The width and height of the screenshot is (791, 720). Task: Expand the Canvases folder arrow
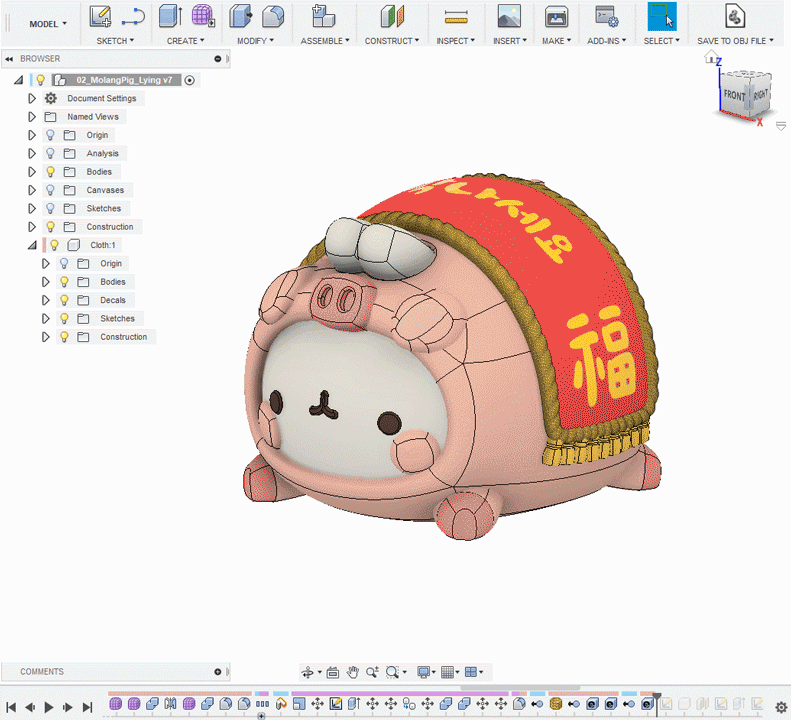[32, 190]
